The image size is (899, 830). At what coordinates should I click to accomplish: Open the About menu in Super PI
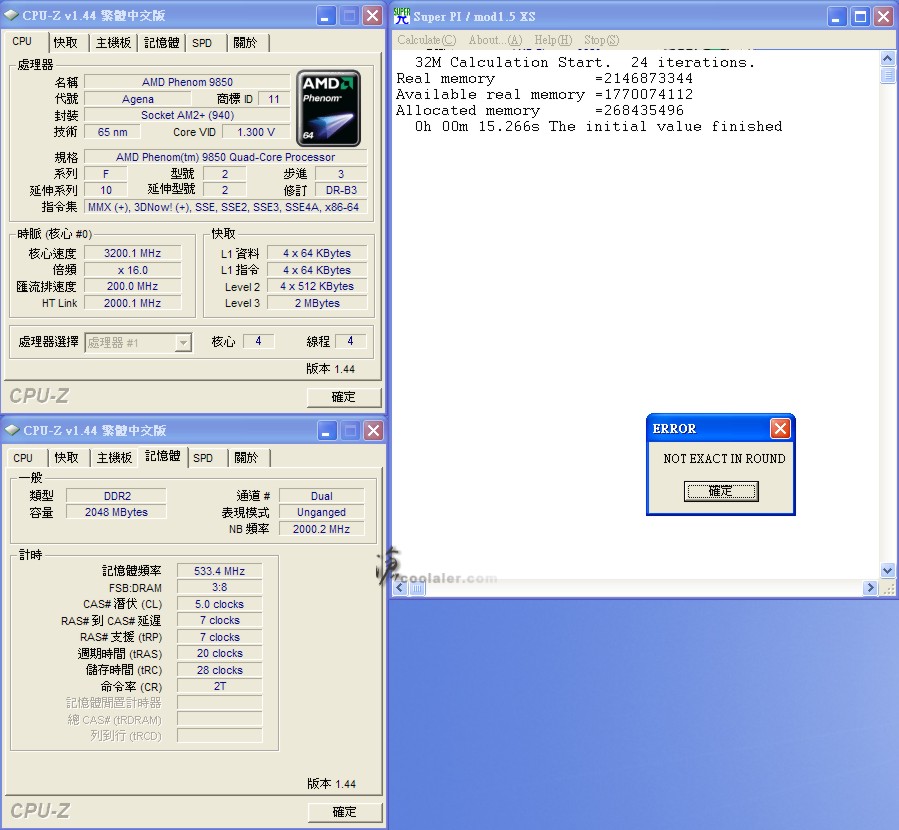(495, 40)
